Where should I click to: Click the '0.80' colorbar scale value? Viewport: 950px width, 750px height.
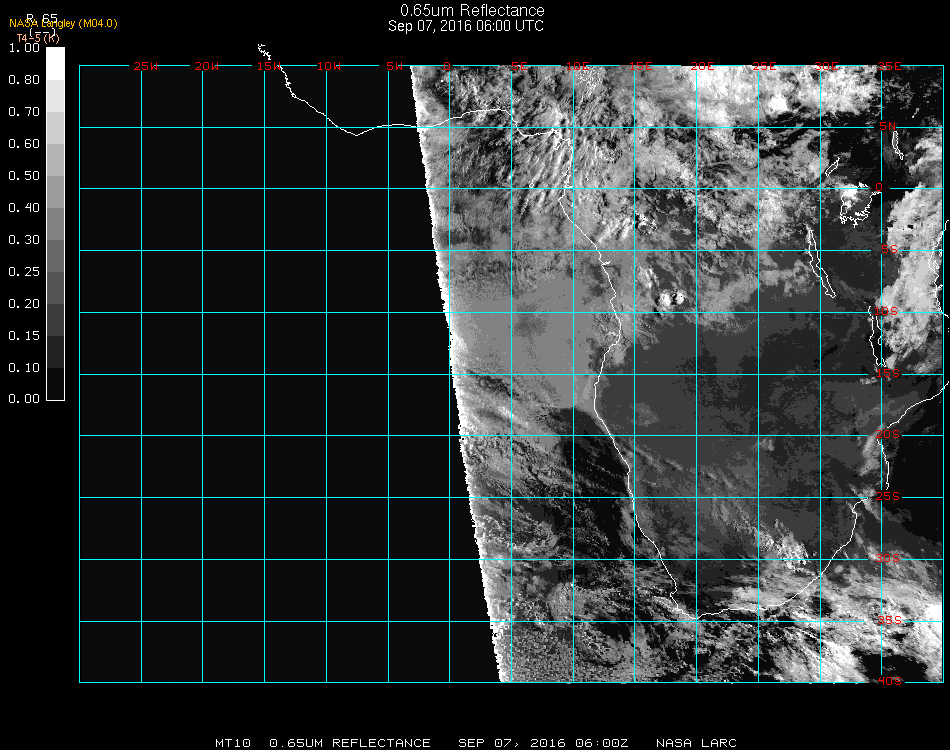coord(24,80)
